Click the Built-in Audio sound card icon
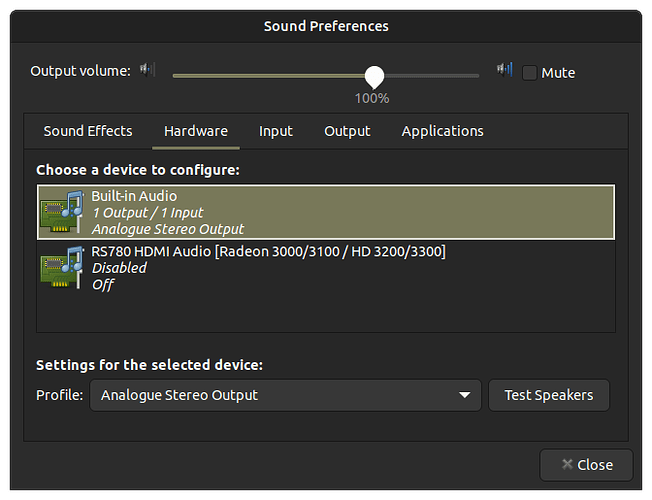 click(62, 212)
